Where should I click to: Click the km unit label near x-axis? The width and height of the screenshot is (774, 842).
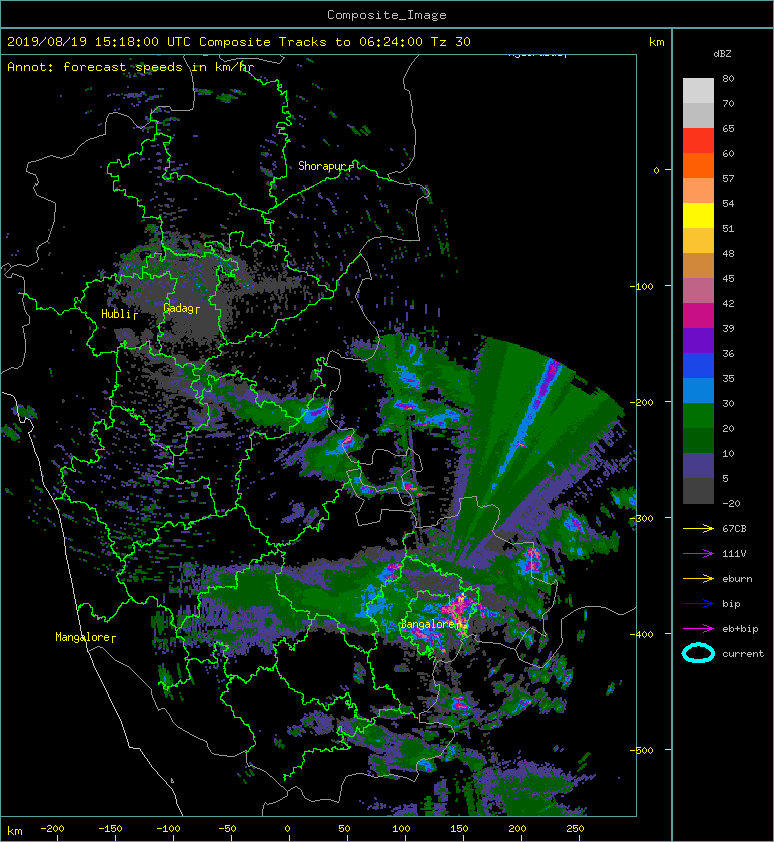[x=15, y=831]
